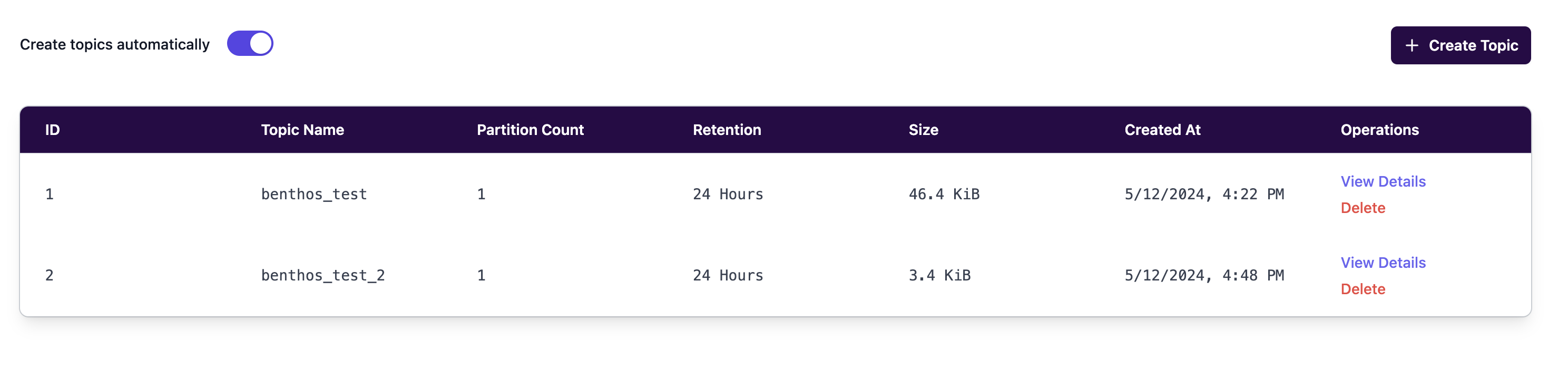Toggle the Create topics automatically switch
Viewport: 1568px width, 368px height.
pos(250,44)
